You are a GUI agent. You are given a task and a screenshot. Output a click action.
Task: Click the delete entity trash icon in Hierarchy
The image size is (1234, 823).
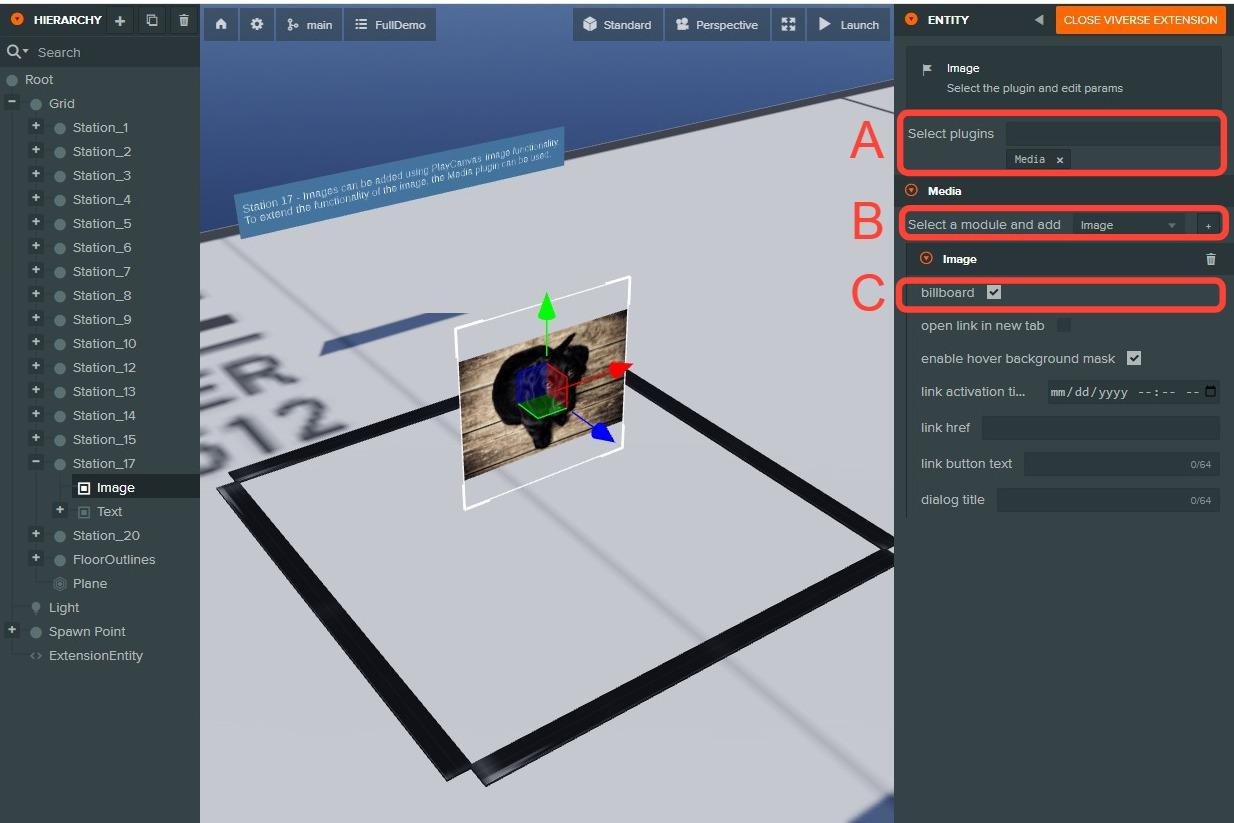click(184, 20)
